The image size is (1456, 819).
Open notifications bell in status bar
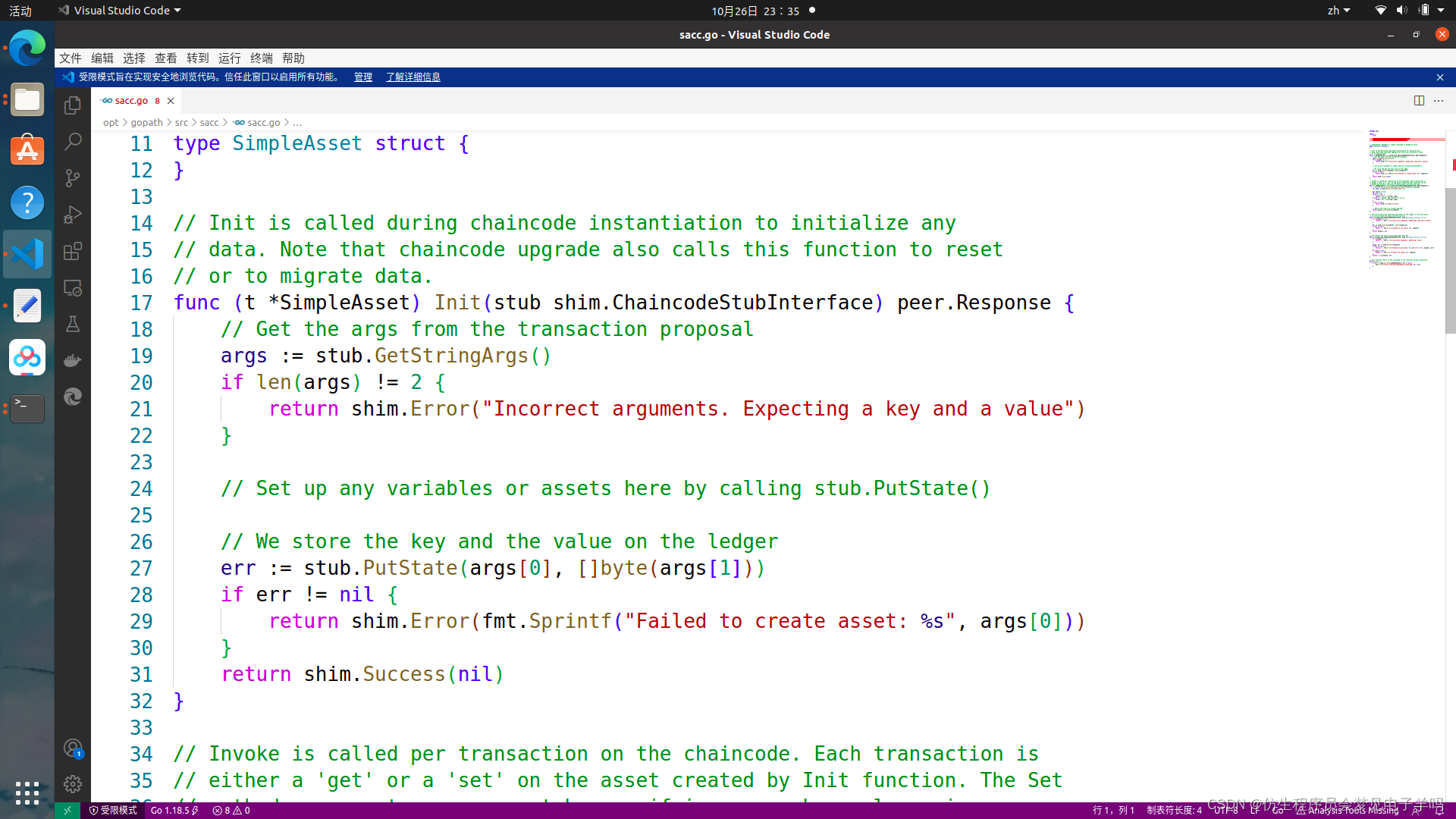tap(1439, 810)
